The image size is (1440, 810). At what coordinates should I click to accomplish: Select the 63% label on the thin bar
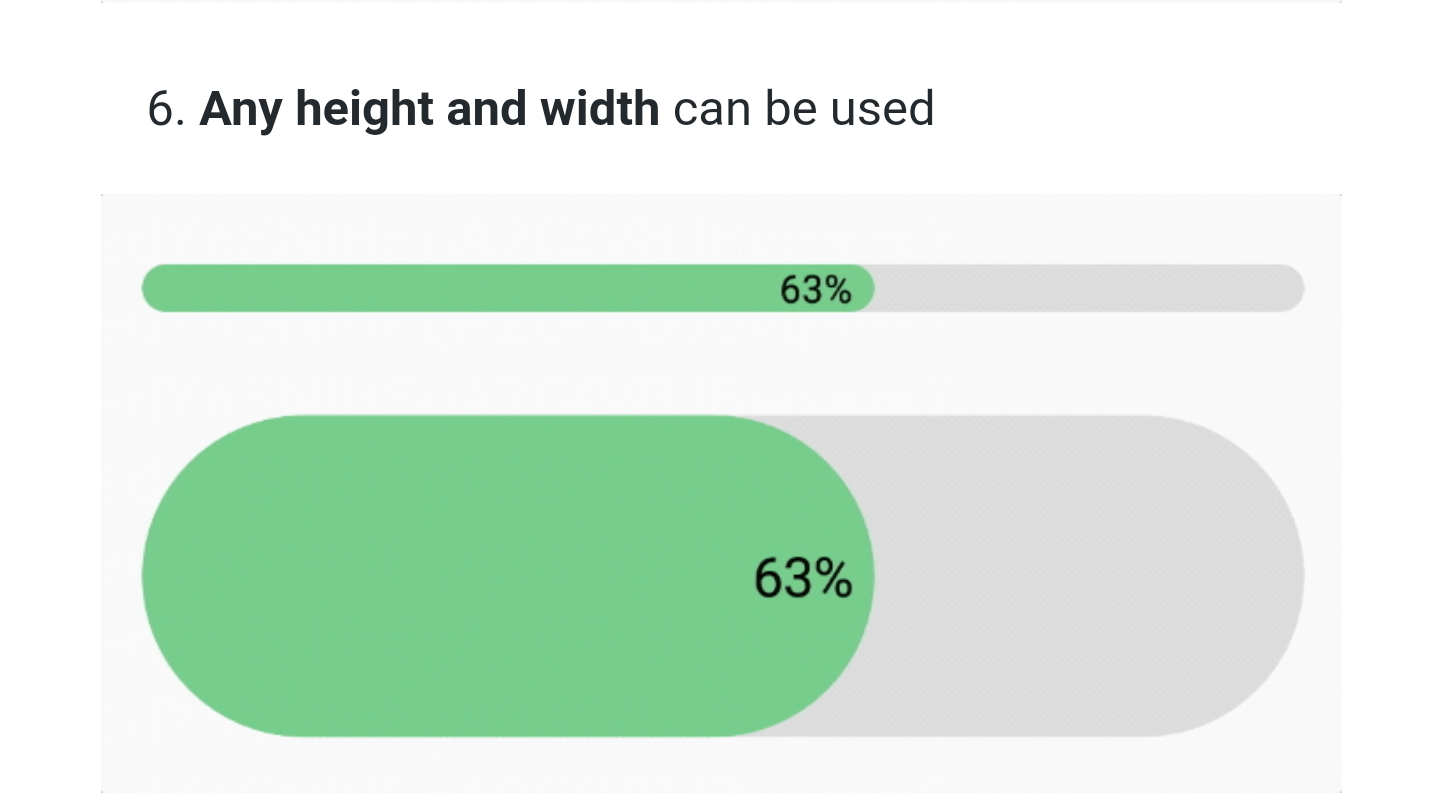point(815,290)
